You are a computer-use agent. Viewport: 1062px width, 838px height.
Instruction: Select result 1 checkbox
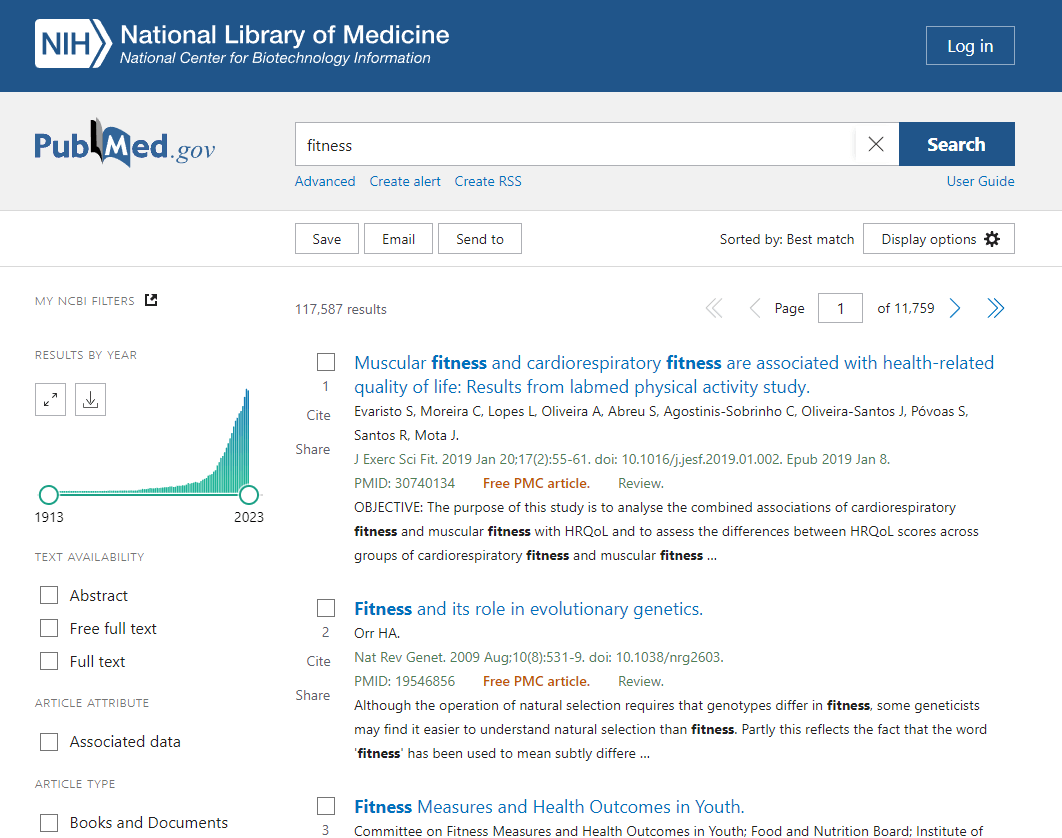click(326, 362)
